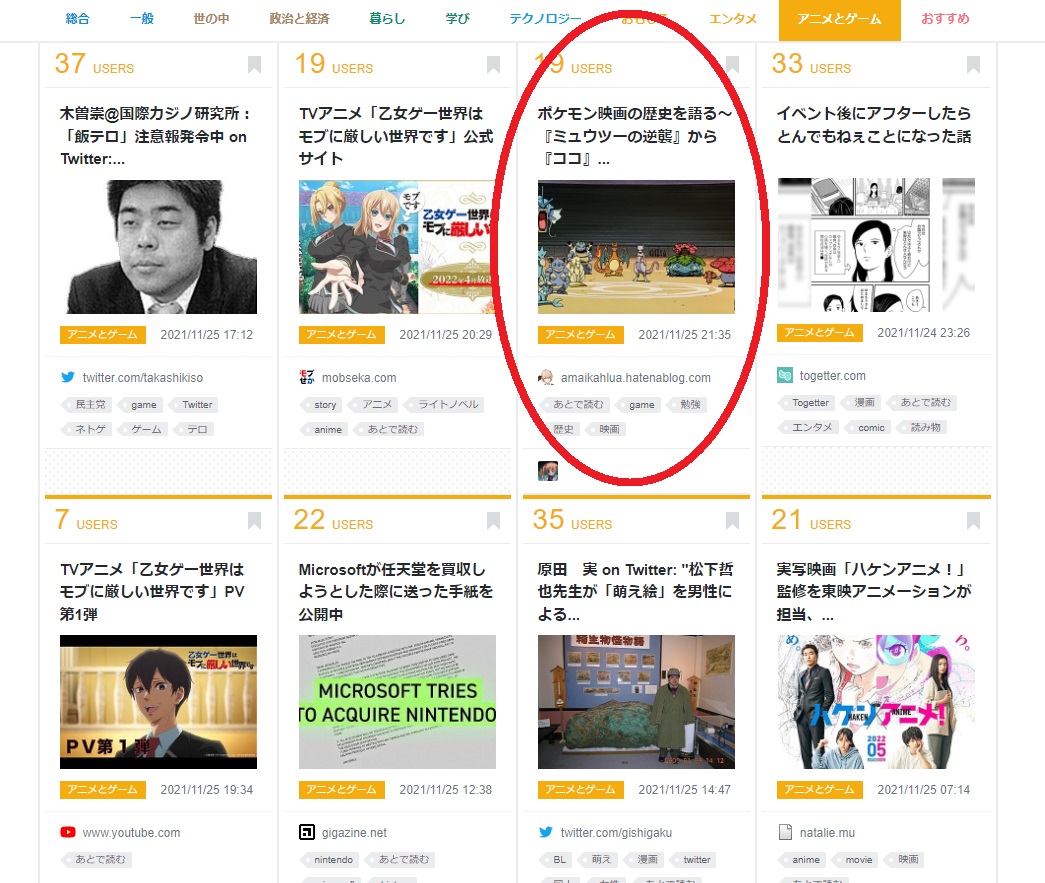Open the 政治と経済 category tab
1045x883 pixels.
[299, 19]
